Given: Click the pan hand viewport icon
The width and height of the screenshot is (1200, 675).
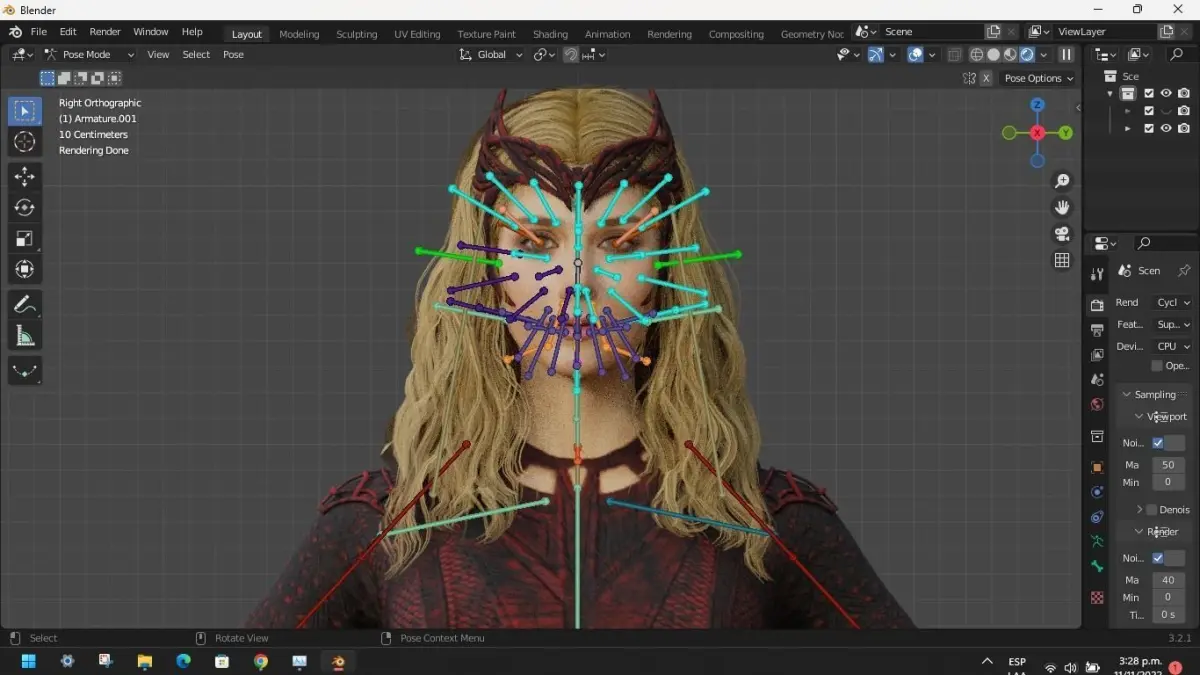Looking at the screenshot, I should (1062, 207).
